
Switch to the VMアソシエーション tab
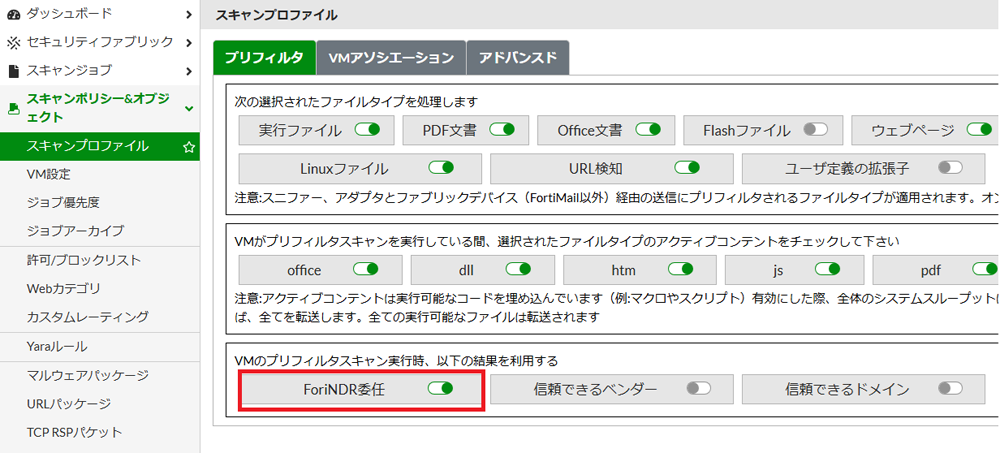pyautogui.click(x=391, y=58)
